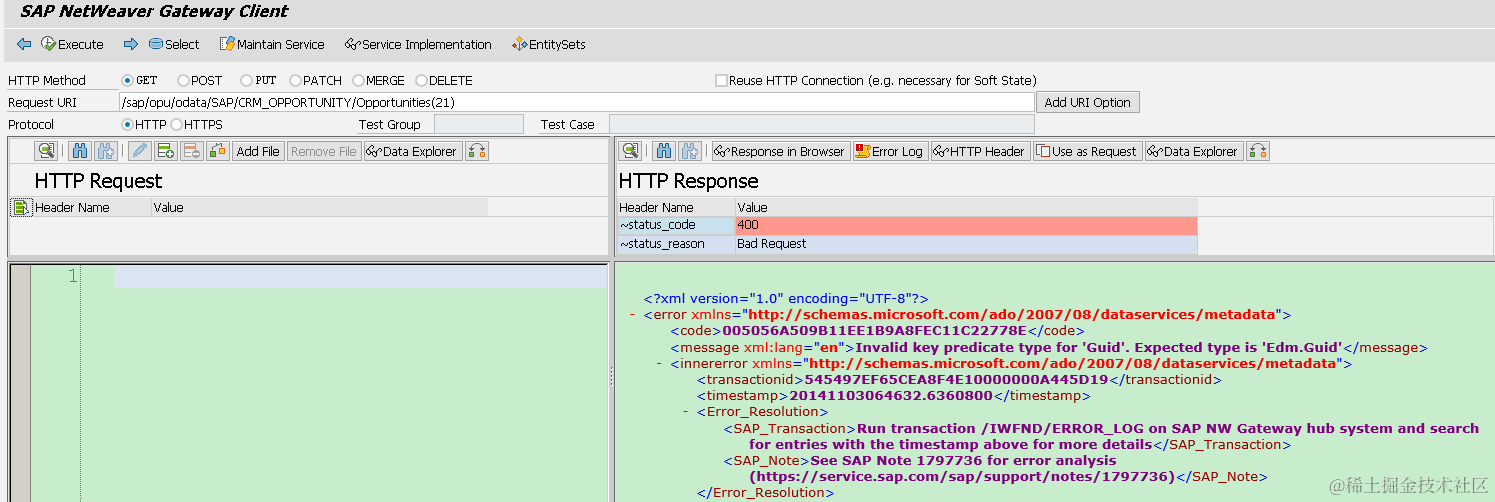This screenshot has height=502, width=1495.
Task: Click the Add URI Option button
Action: 1088,102
